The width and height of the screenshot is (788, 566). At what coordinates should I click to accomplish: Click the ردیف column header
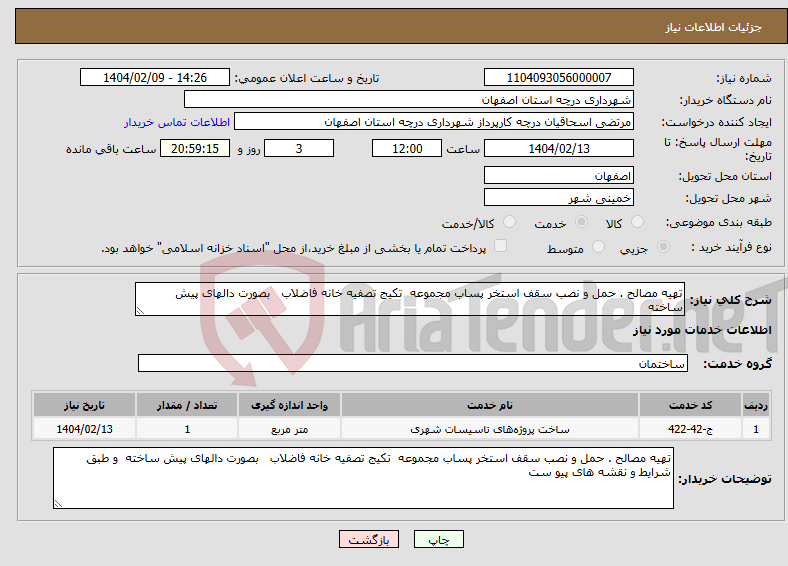[x=756, y=405]
